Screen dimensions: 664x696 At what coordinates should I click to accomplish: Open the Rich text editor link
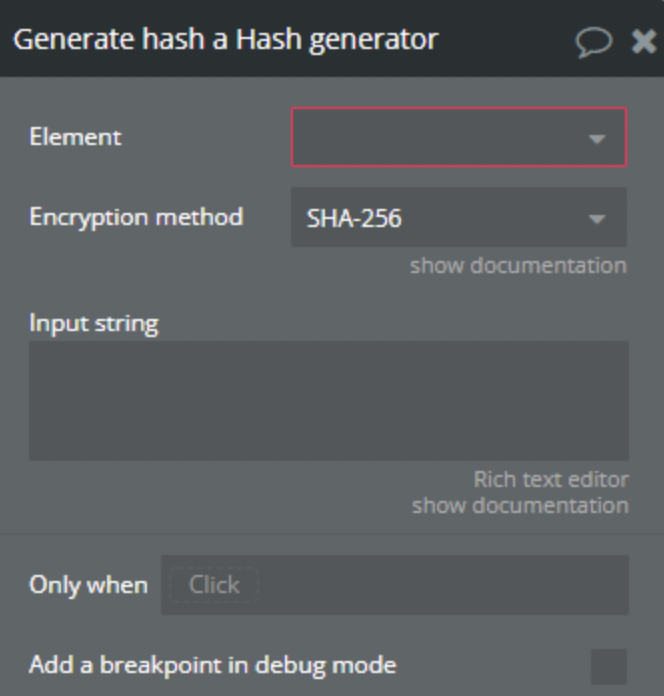551,480
